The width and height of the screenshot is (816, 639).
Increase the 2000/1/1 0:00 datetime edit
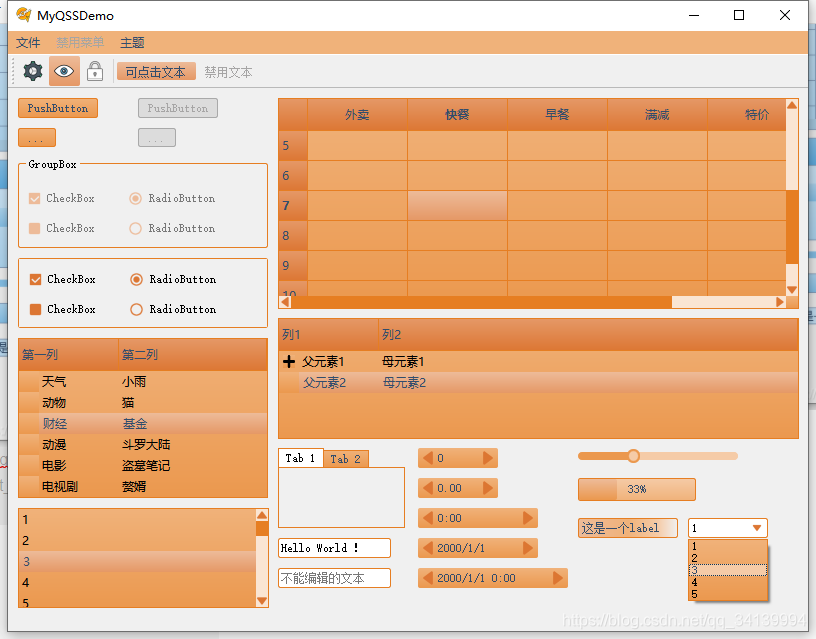(557, 578)
